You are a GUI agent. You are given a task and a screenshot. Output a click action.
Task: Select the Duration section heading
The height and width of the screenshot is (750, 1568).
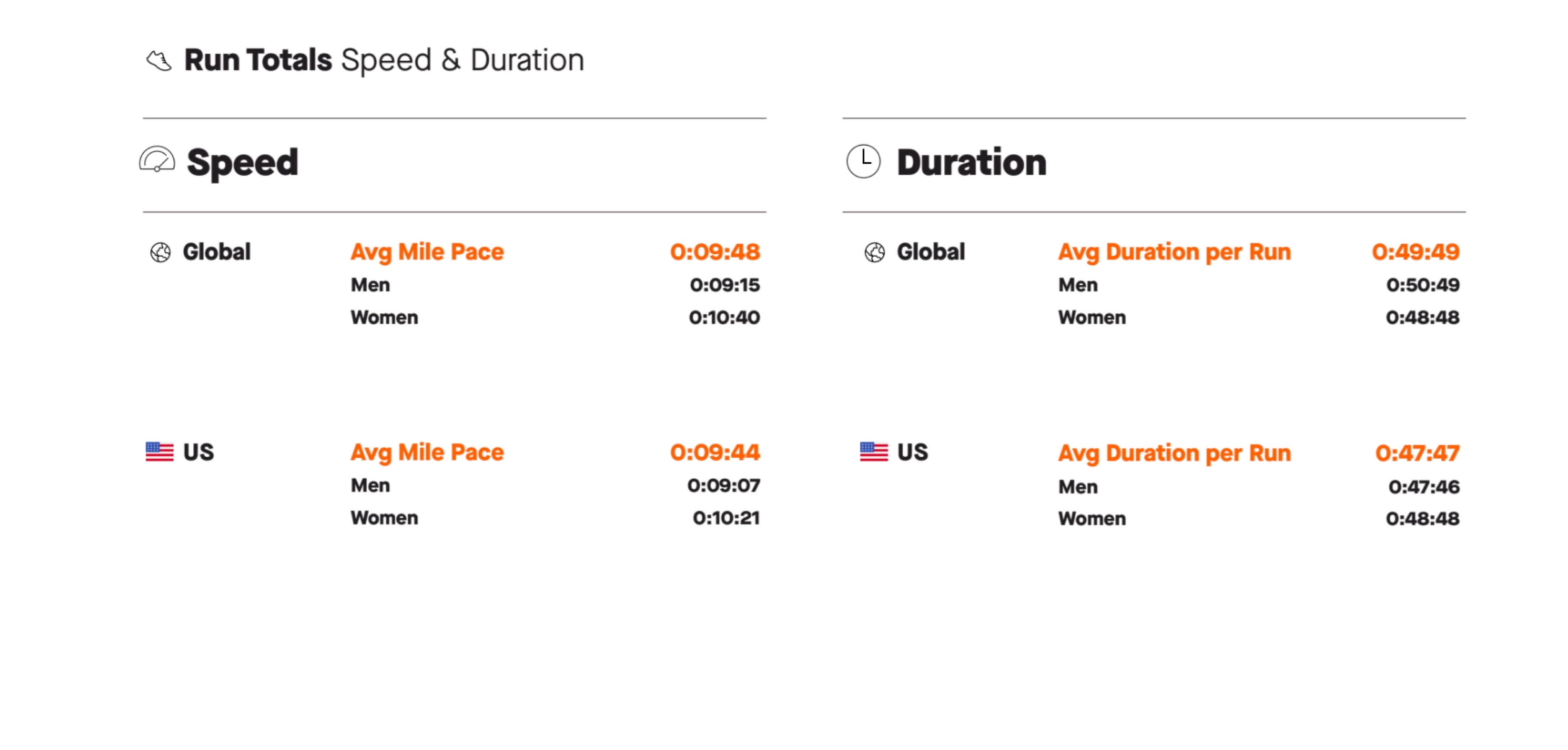(x=972, y=163)
